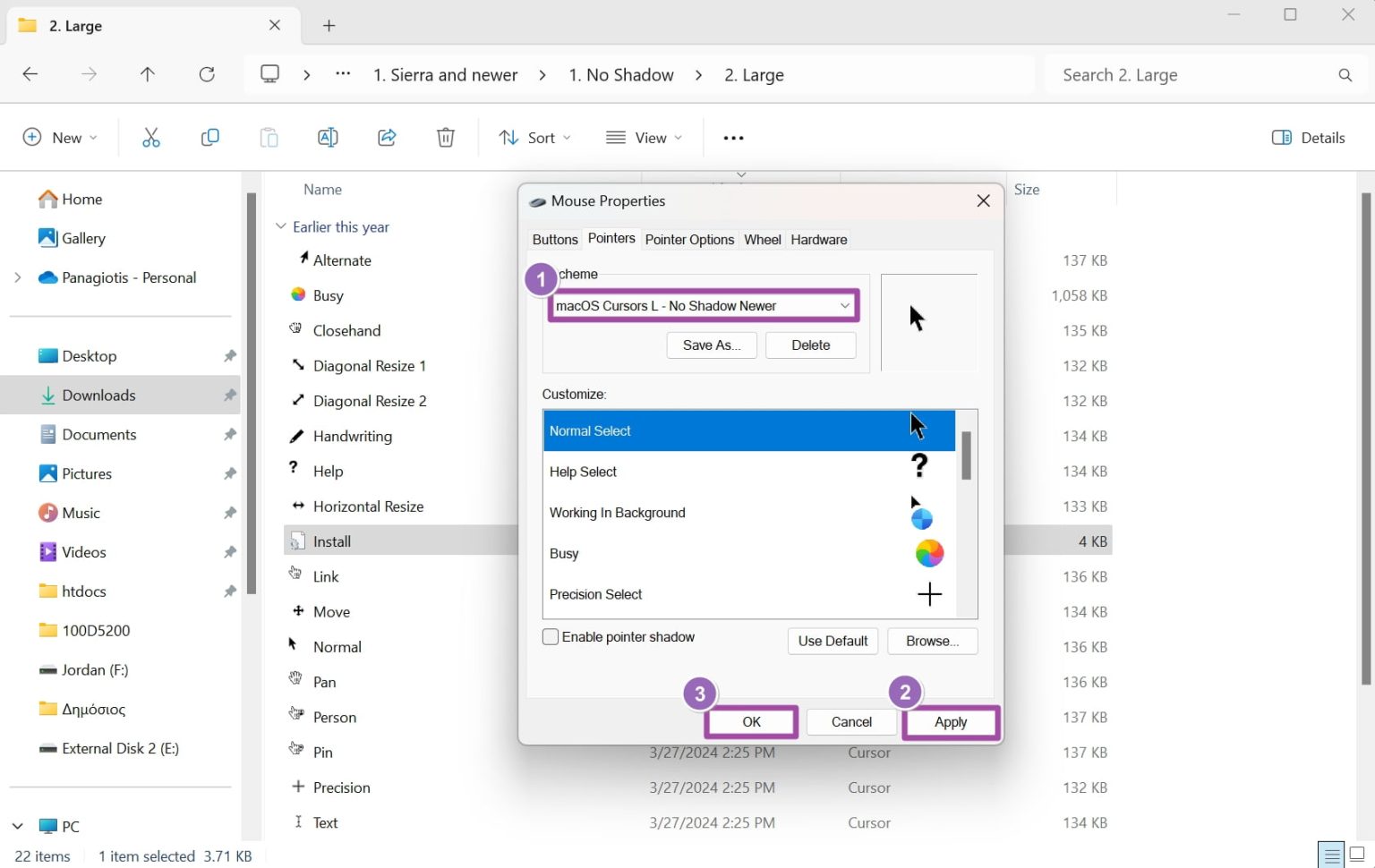Click the Copy icon in the toolbar
The height and width of the screenshot is (868, 1375).
[x=209, y=137]
